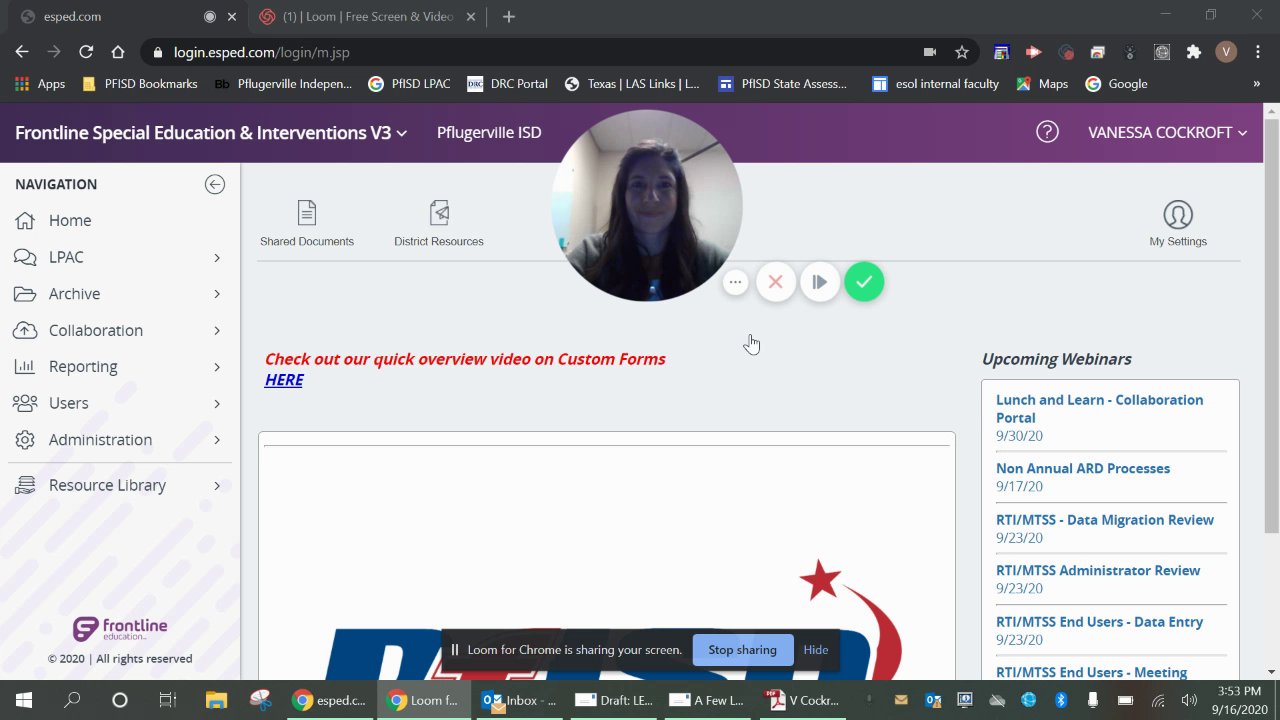This screenshot has height=720, width=1280.
Task: Open a new browser tab
Action: (508, 16)
